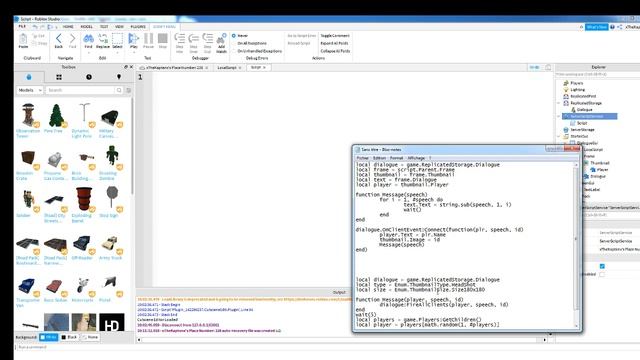This screenshot has height=360, width=640.
Task: Click the Replace icon
Action: tap(103, 39)
